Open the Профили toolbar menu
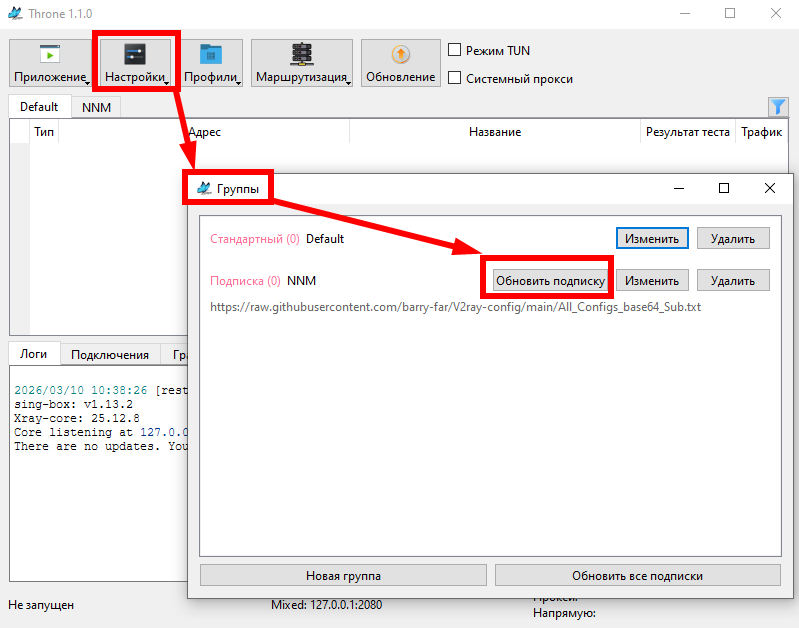This screenshot has width=799, height=628. click(x=210, y=63)
